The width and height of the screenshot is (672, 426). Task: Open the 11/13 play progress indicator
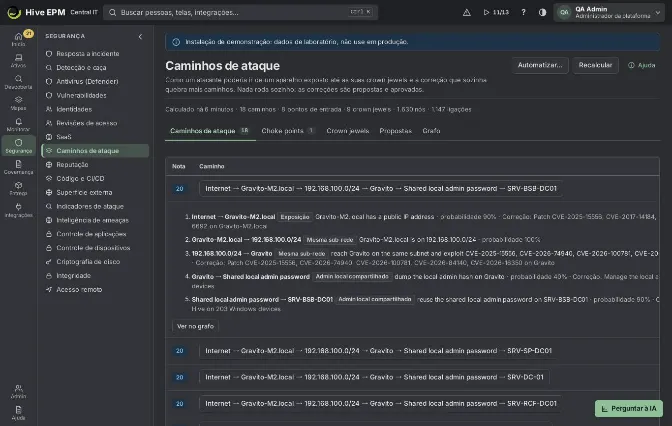tap(496, 12)
